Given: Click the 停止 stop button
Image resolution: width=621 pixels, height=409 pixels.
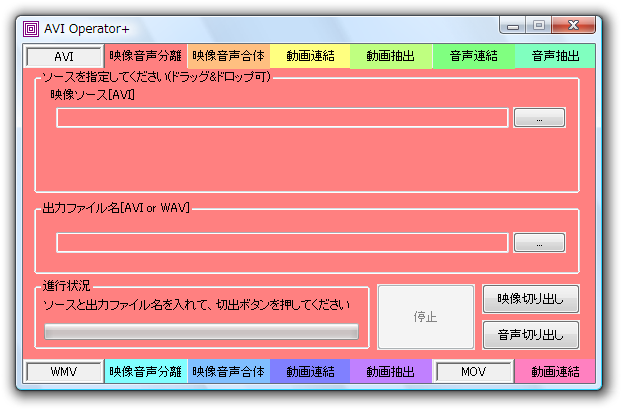Looking at the screenshot, I should click(426, 317).
